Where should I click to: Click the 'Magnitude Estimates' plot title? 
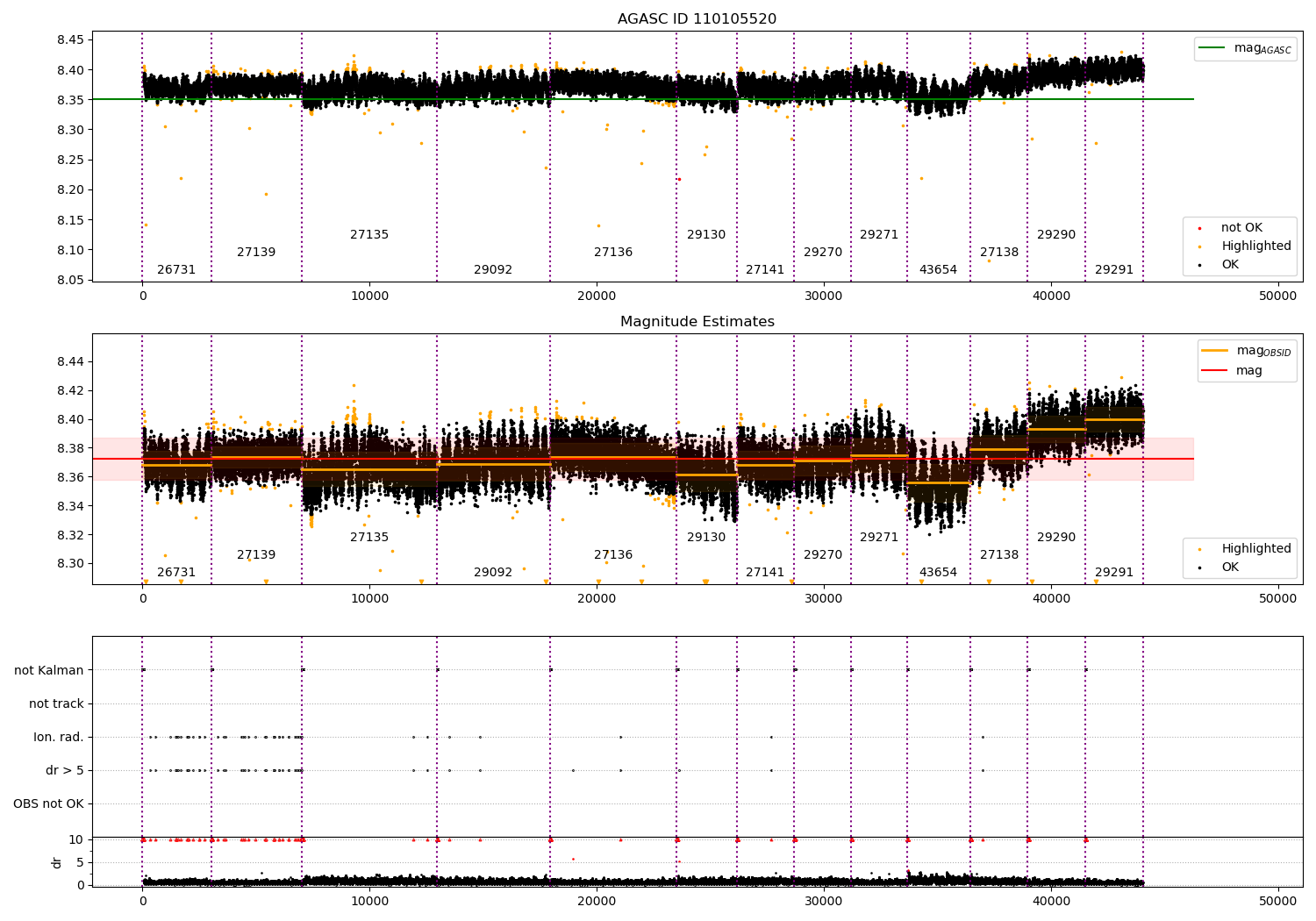(x=697, y=322)
